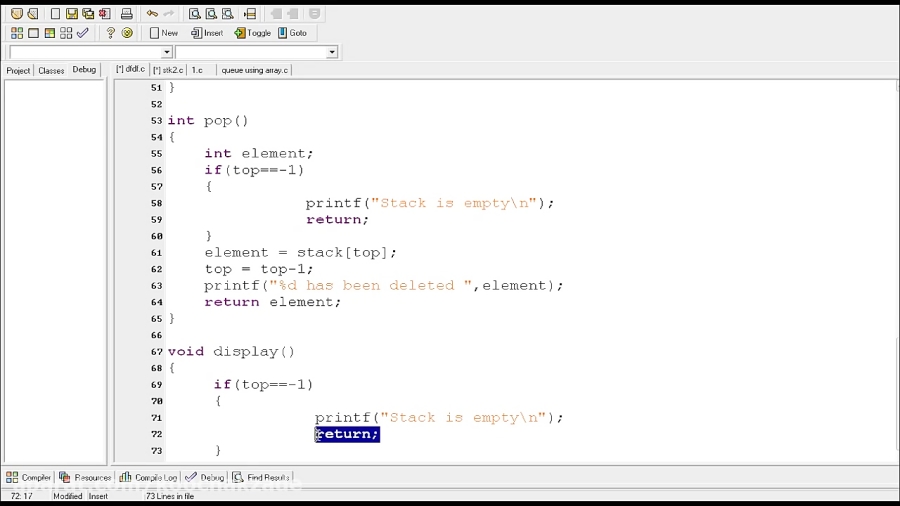Open the Resources bottom panel tab
This screenshot has width=900, height=506.
pos(85,477)
